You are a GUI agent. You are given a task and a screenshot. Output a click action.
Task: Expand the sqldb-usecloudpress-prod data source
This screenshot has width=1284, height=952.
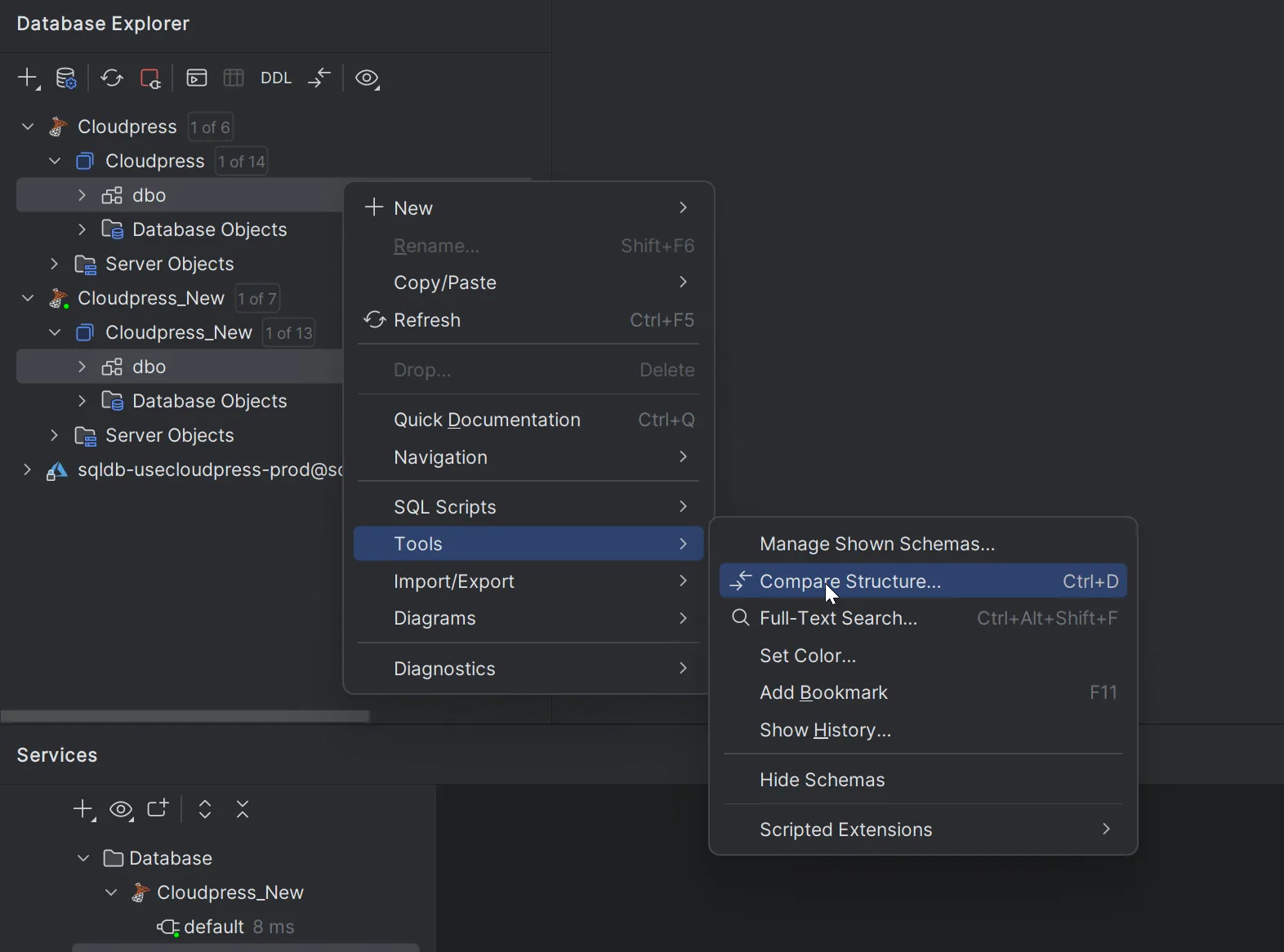[x=28, y=470]
